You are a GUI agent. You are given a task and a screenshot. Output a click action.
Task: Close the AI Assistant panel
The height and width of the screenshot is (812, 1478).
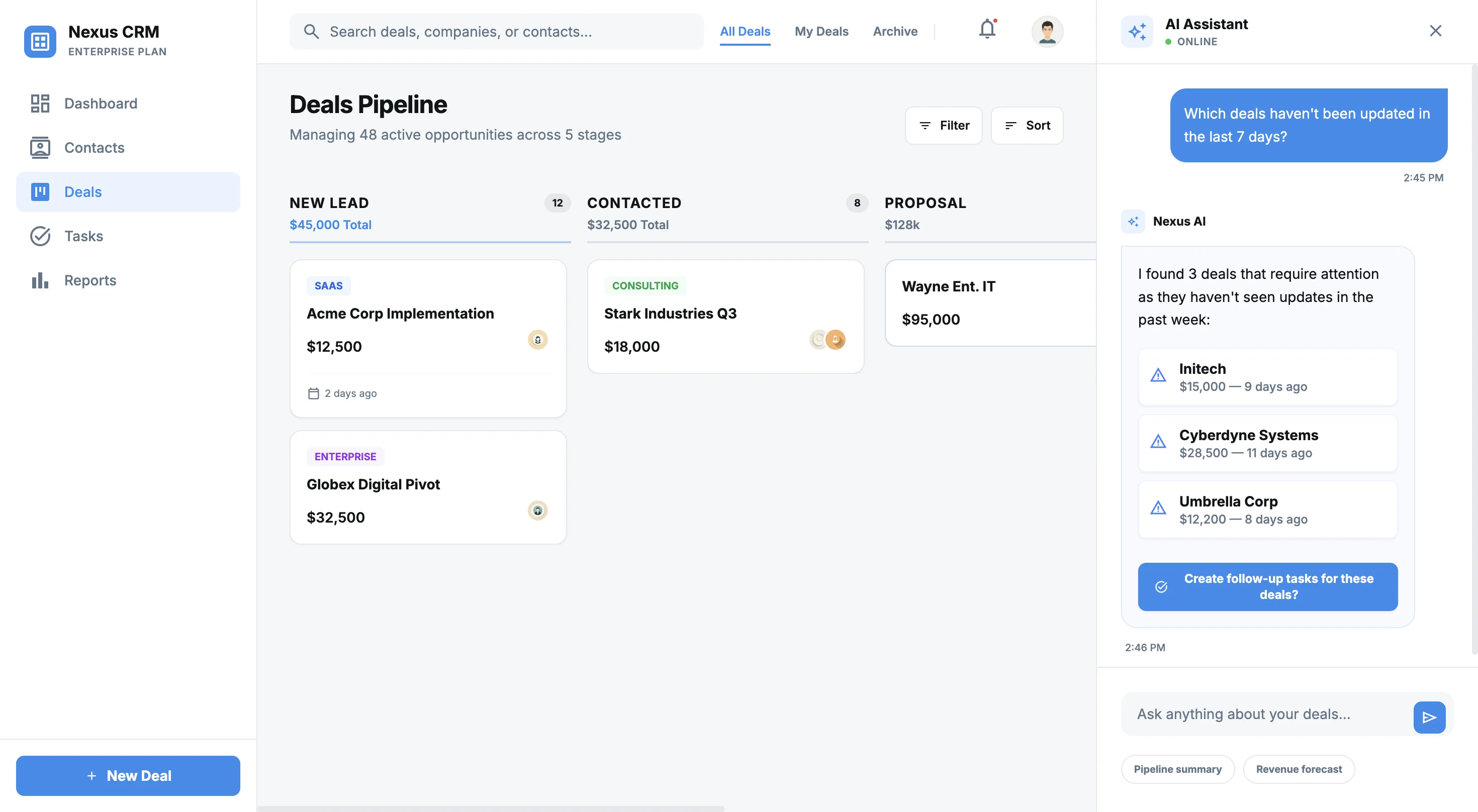click(x=1436, y=30)
